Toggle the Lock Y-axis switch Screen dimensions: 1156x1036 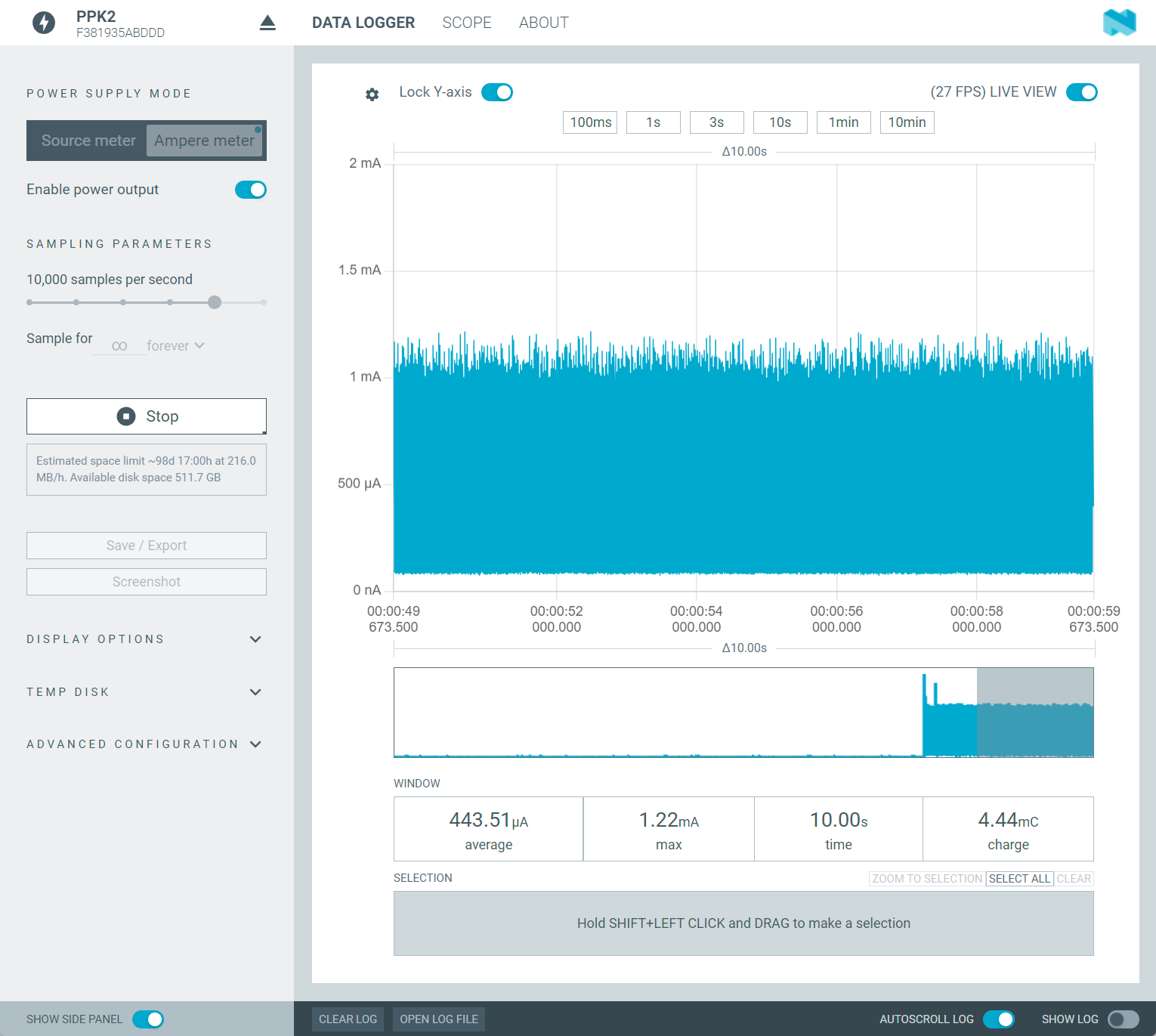(497, 92)
